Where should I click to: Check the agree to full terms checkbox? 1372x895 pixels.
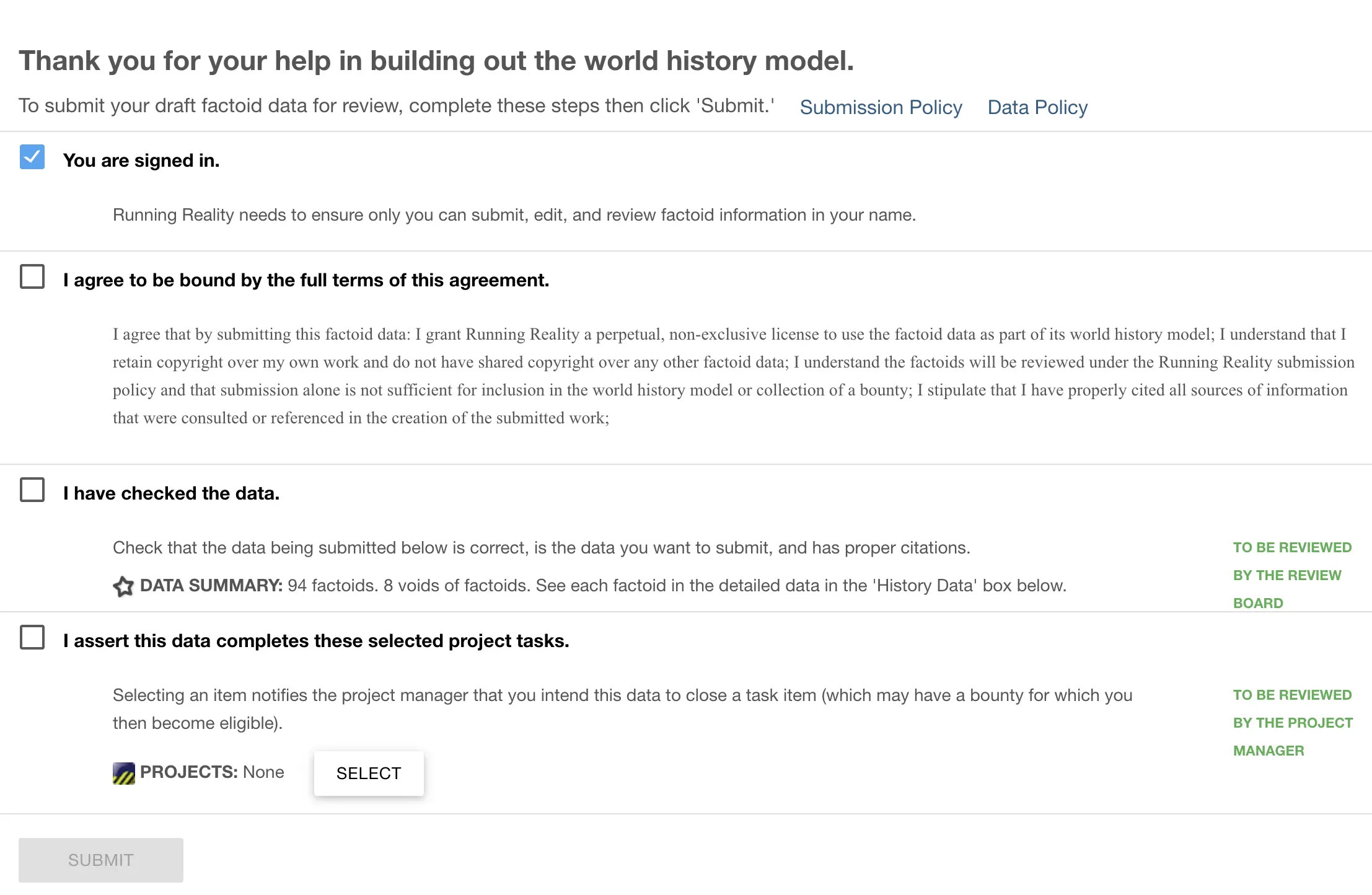pos(32,276)
